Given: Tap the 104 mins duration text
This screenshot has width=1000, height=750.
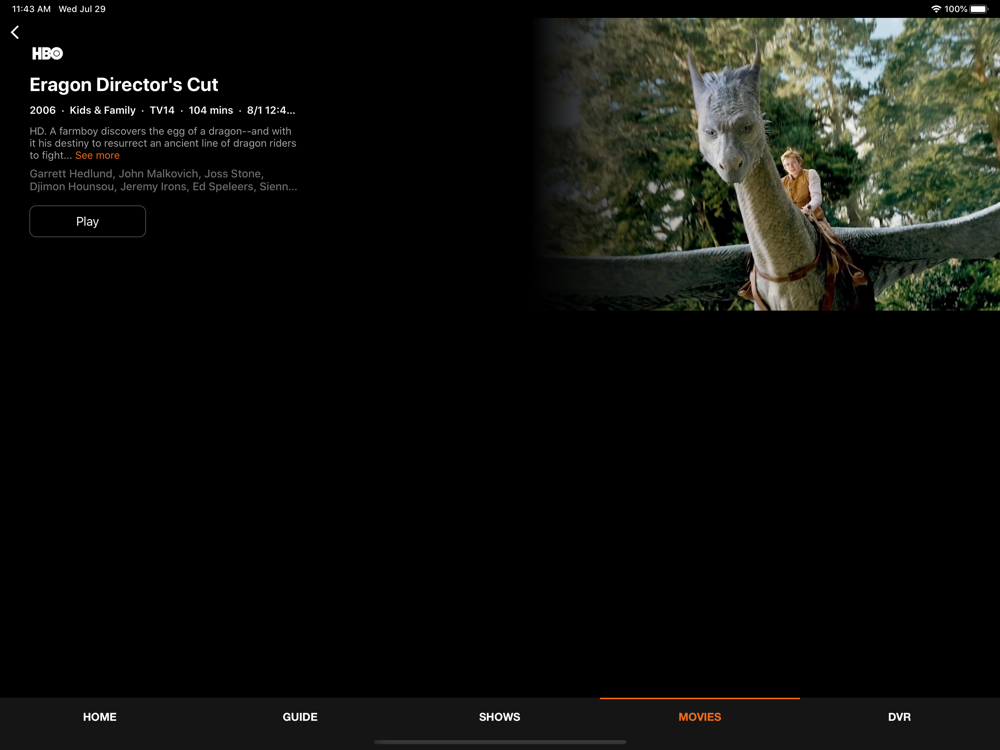Looking at the screenshot, I should point(211,110).
